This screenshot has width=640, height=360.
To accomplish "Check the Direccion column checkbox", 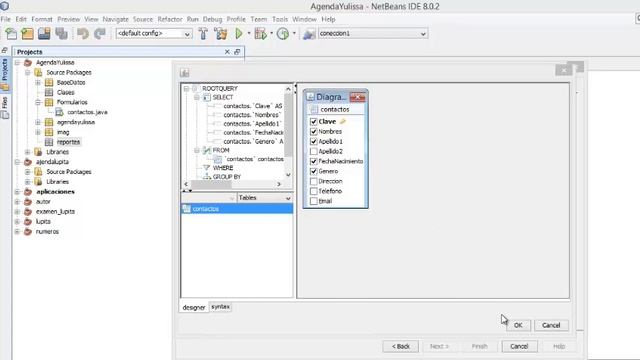I will point(313,181).
